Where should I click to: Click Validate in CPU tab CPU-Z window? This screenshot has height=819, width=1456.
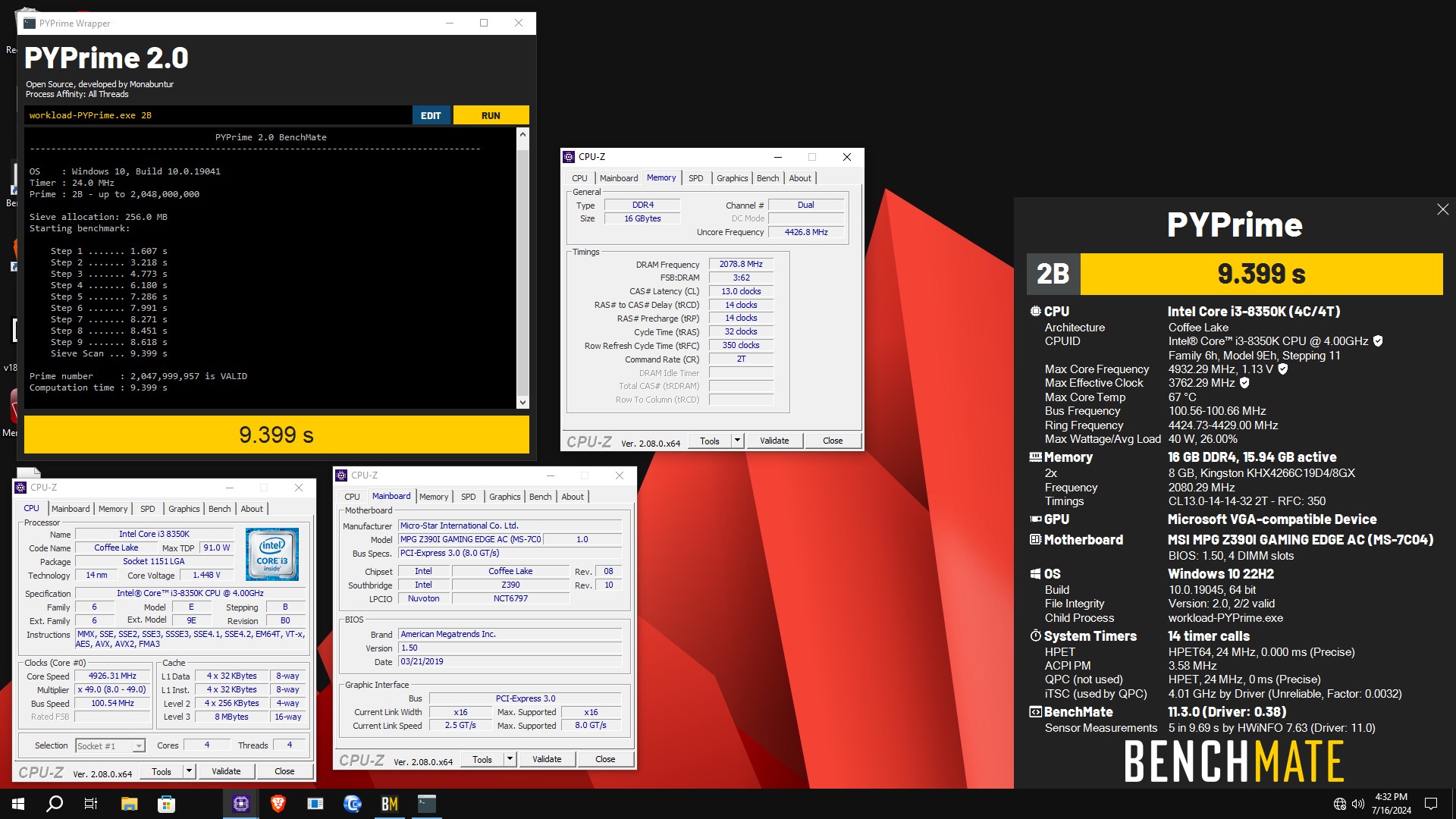226,771
